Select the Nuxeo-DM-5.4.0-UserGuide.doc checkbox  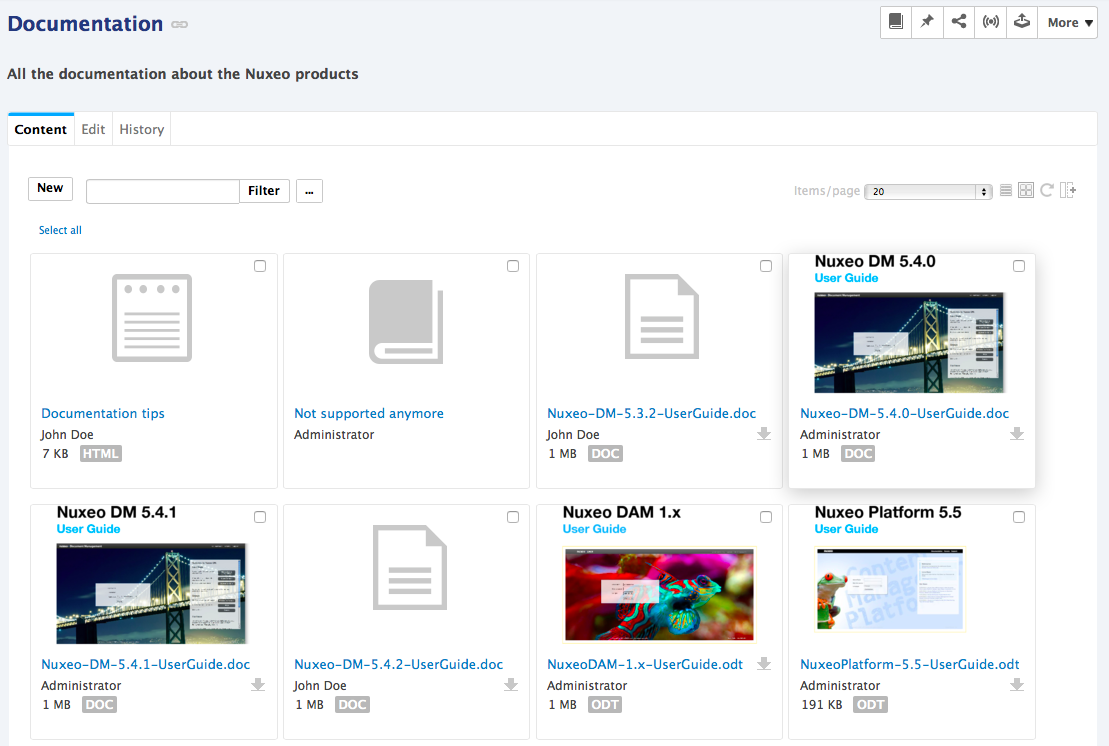point(1019,266)
